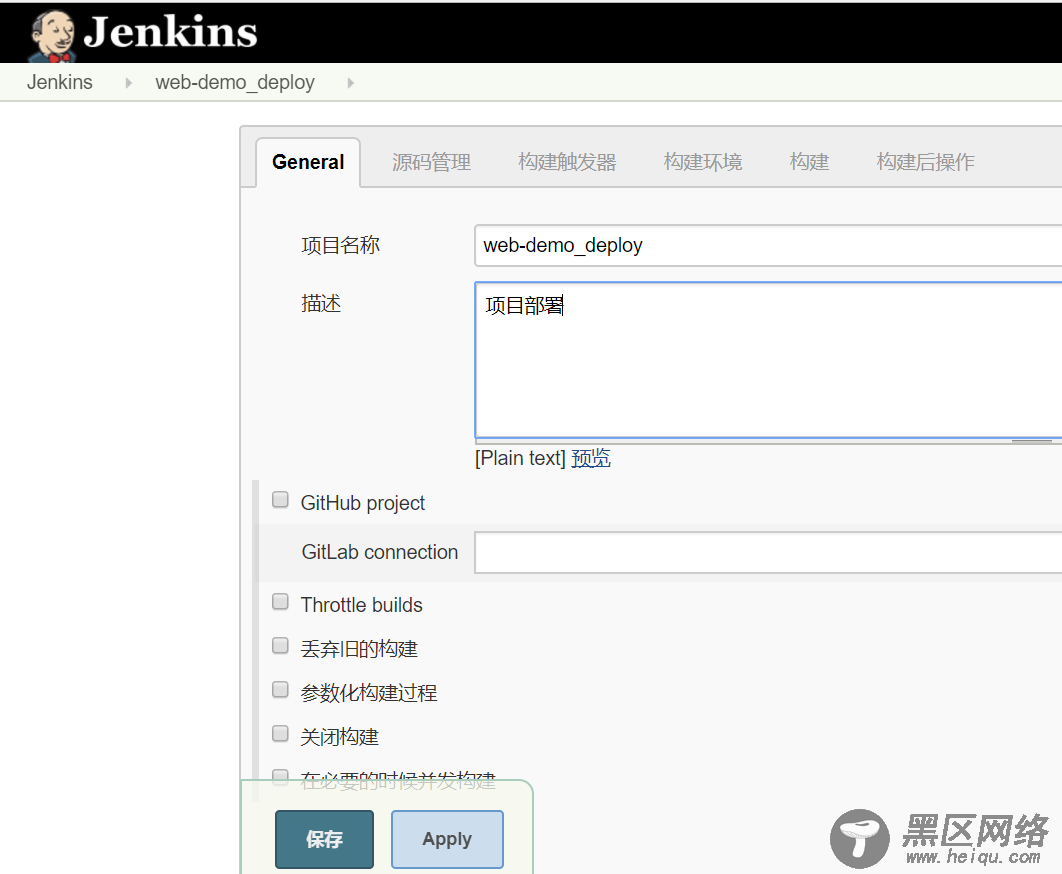The image size is (1062, 874).
Task: Click the 描述 label text
Action: 321,304
